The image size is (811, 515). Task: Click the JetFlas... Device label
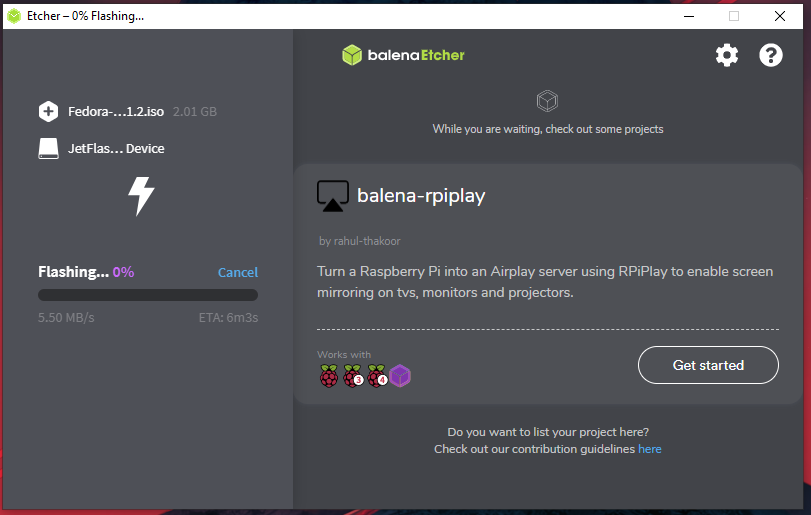point(116,148)
